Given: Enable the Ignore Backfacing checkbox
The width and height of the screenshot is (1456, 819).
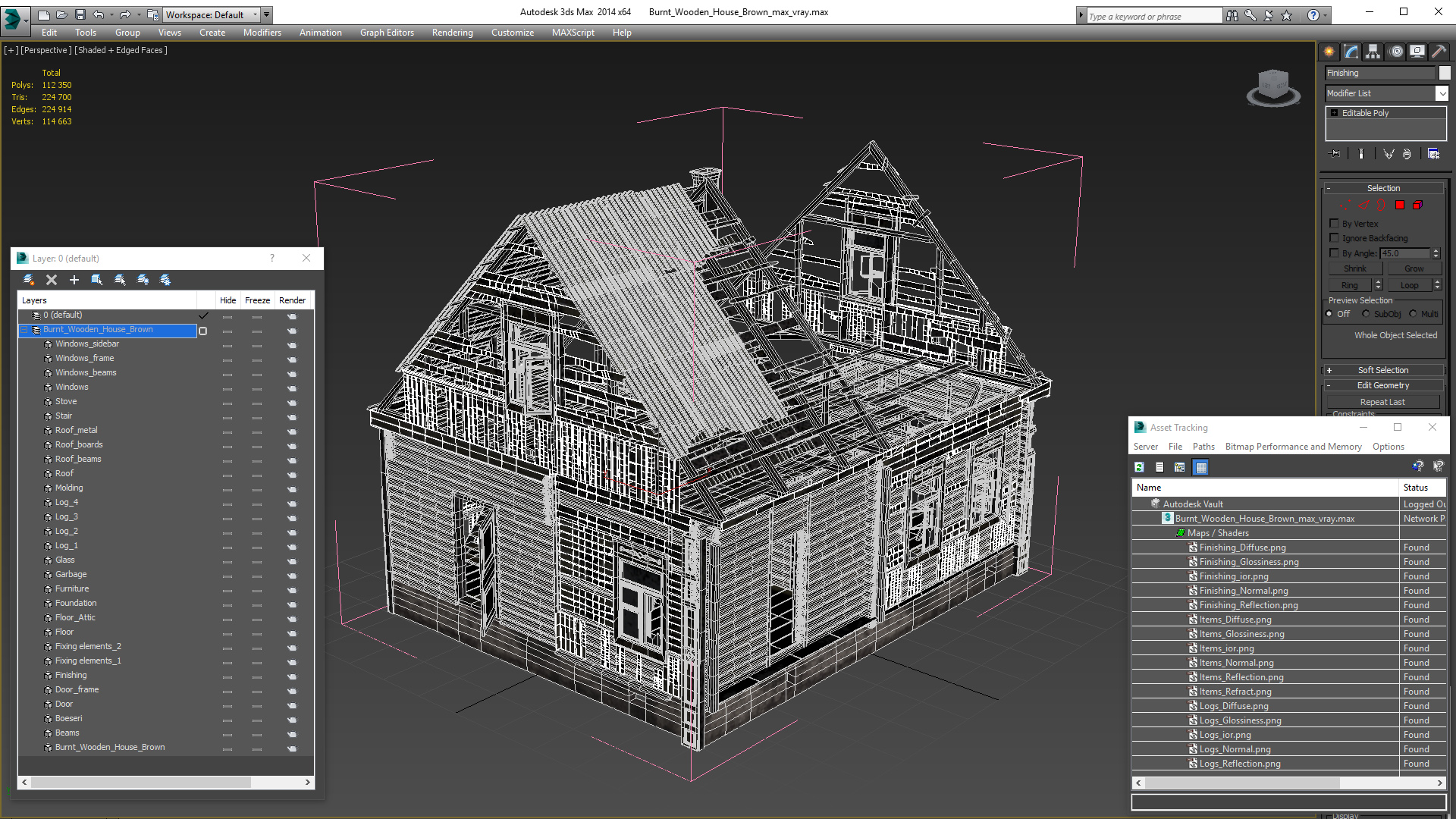Looking at the screenshot, I should pyautogui.click(x=1335, y=238).
